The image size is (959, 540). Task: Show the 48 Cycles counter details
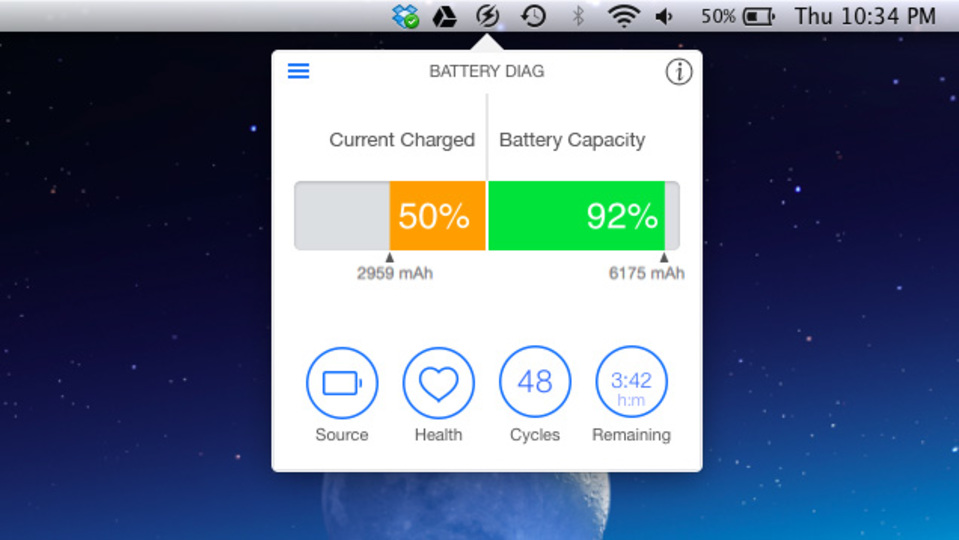[x=535, y=382]
